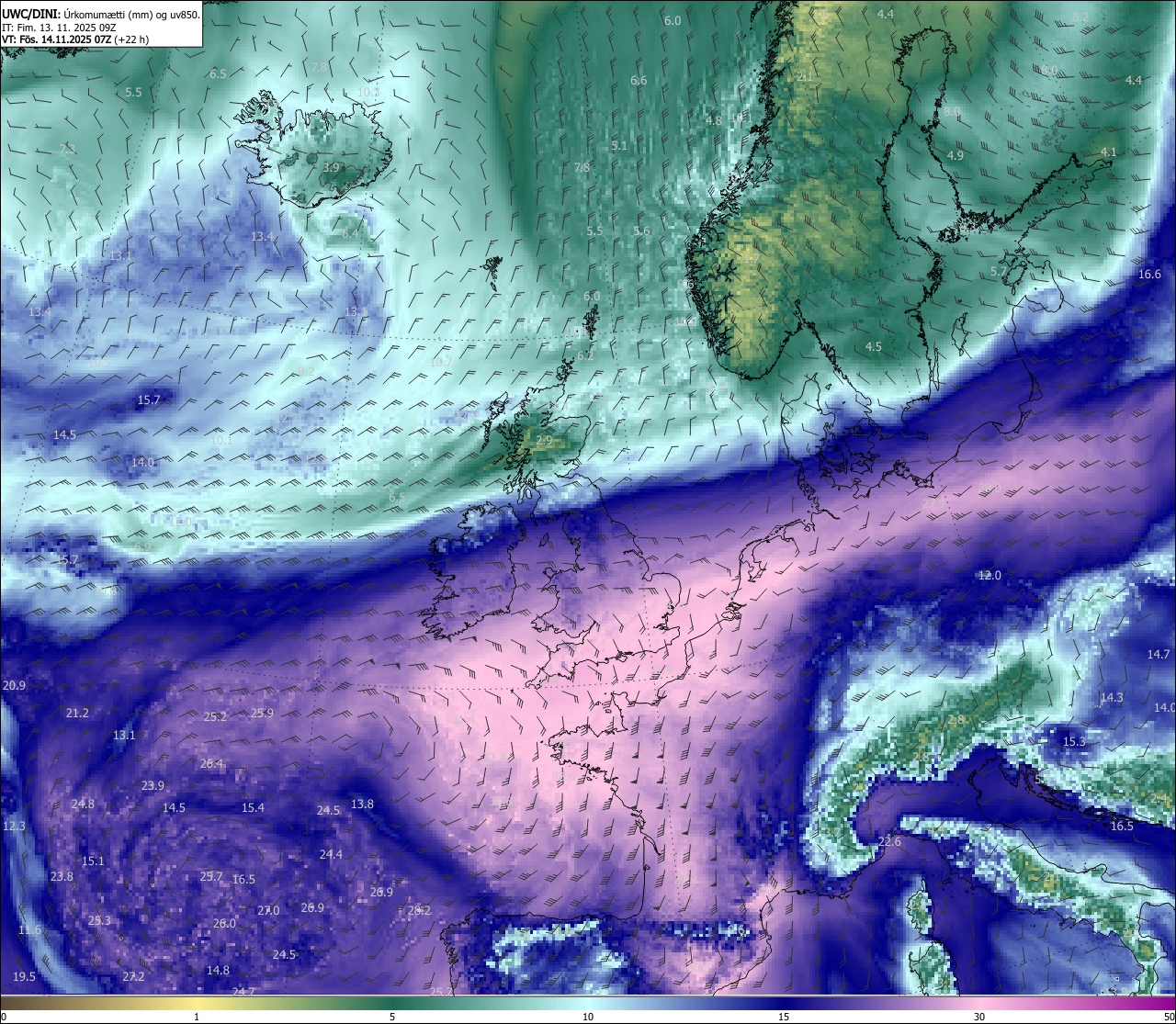Screen dimensions: 1176x1024
Task: Click the 27.2 value on the map
Action: (133, 976)
